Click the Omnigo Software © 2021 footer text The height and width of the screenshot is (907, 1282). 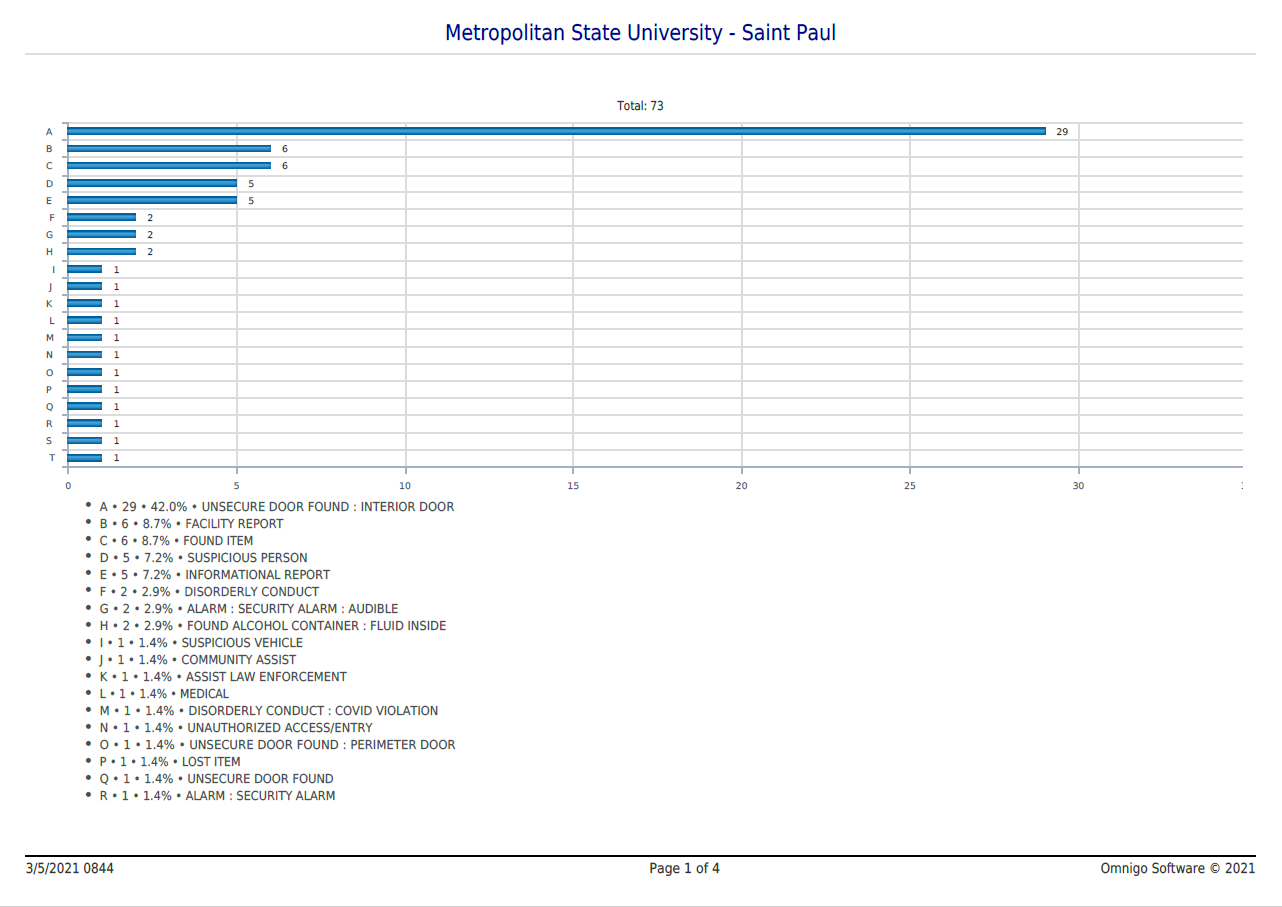point(1177,868)
